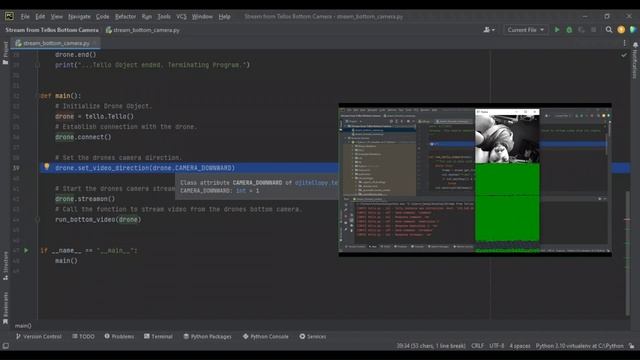Click the fold marker beside the print Tello Object ended line
Image resolution: width=640 pixels, height=360 pixels.
click(37, 65)
